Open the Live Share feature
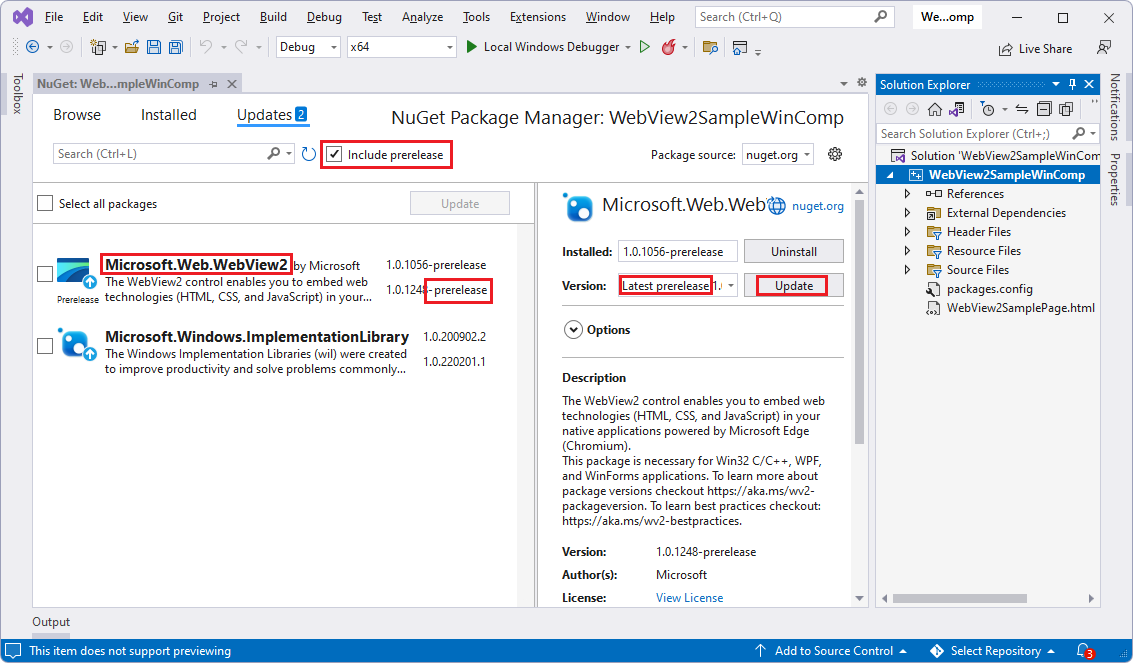 click(1035, 48)
